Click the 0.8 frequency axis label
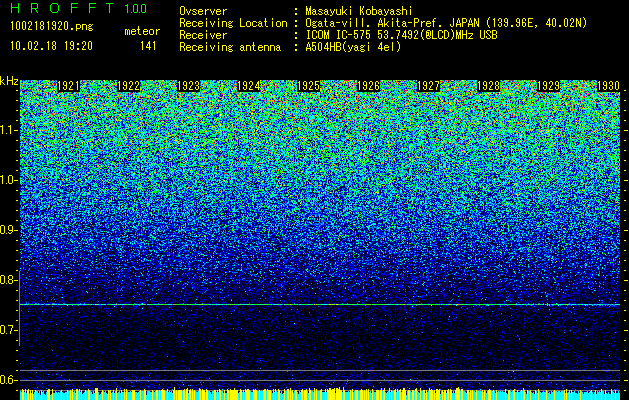The height and width of the screenshot is (400, 629). [8, 280]
